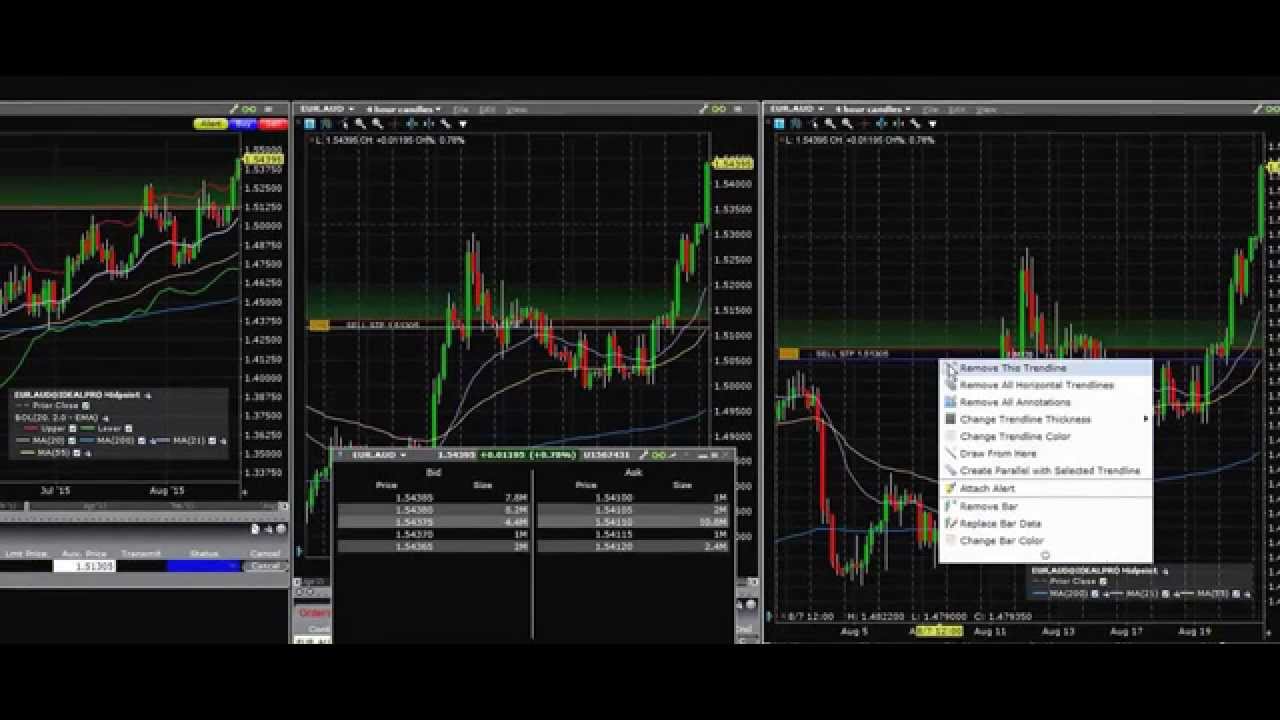Toggle MA(200) checkbox in right chart legend
Screen dimensions: 1280x720
(1095, 594)
